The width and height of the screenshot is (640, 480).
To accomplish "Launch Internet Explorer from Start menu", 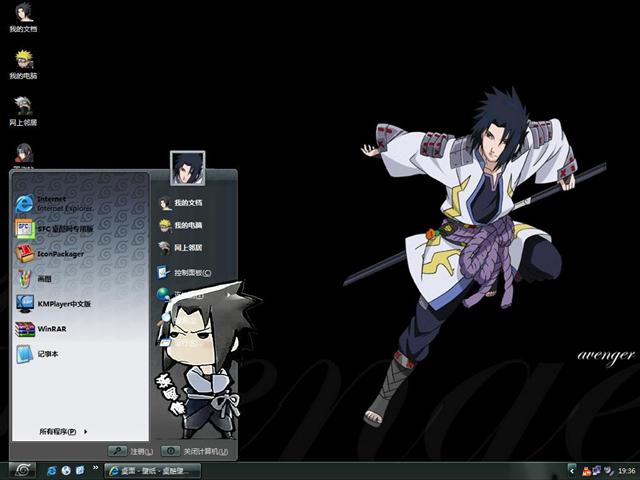I will pyautogui.click(x=54, y=203).
